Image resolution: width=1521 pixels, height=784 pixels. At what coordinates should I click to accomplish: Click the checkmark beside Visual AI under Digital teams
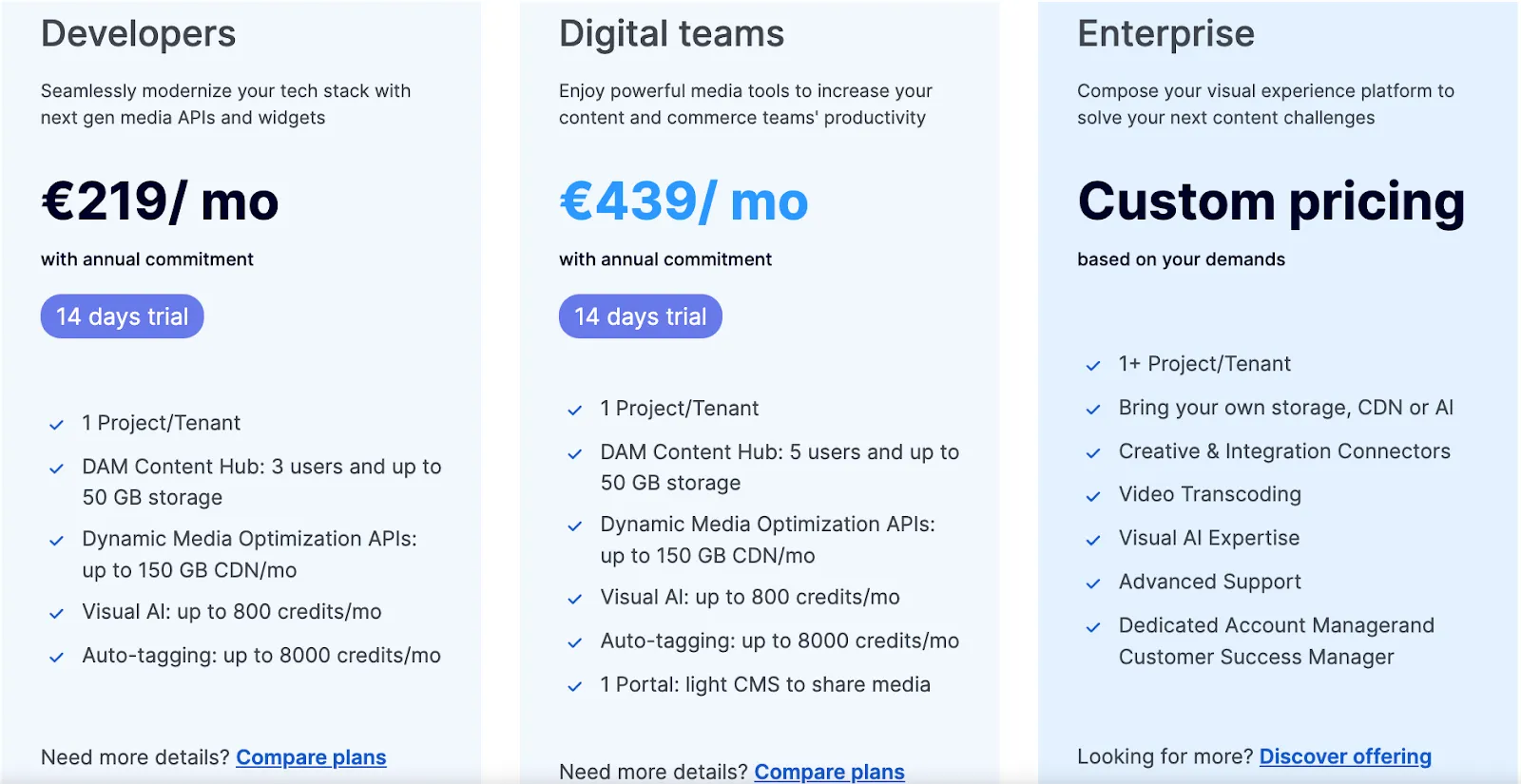[x=574, y=598]
